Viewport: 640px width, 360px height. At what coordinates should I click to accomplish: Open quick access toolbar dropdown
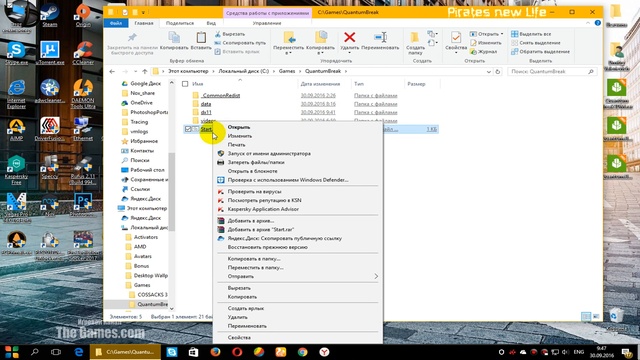[x=143, y=12]
